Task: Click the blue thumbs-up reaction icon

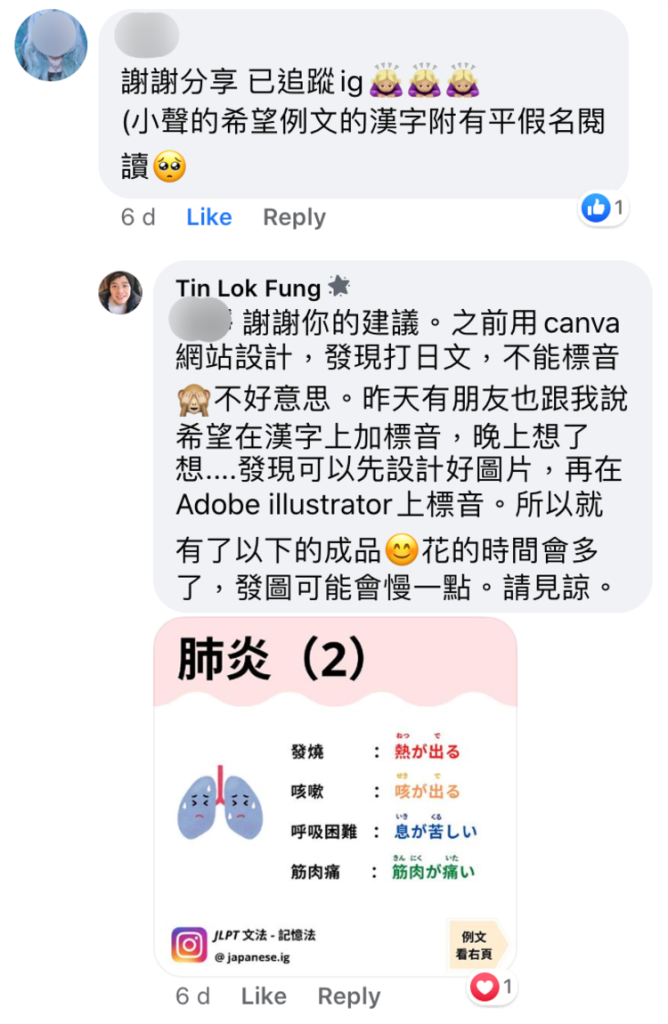Action: tap(596, 208)
